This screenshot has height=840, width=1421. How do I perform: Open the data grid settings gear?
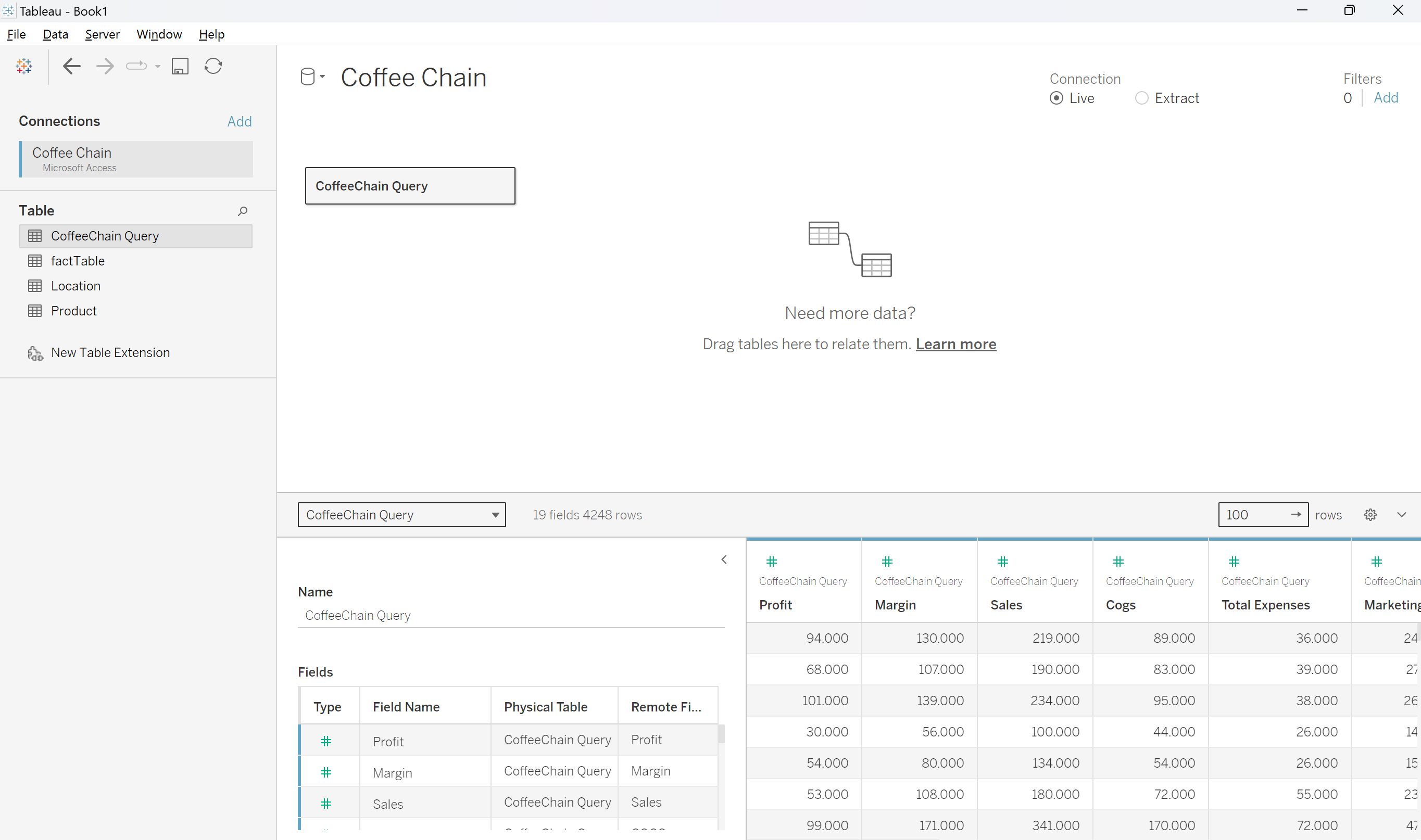tap(1370, 515)
